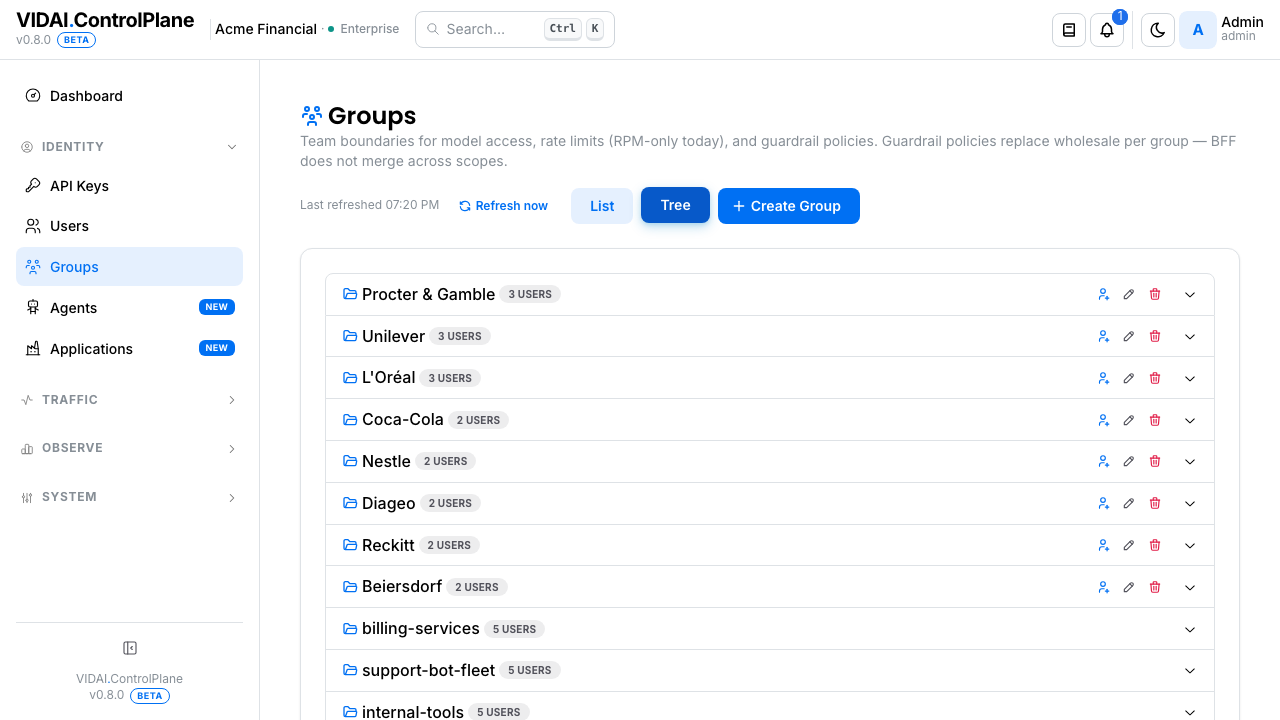The image size is (1280, 720).
Task: Click Create Group button
Action: point(789,206)
